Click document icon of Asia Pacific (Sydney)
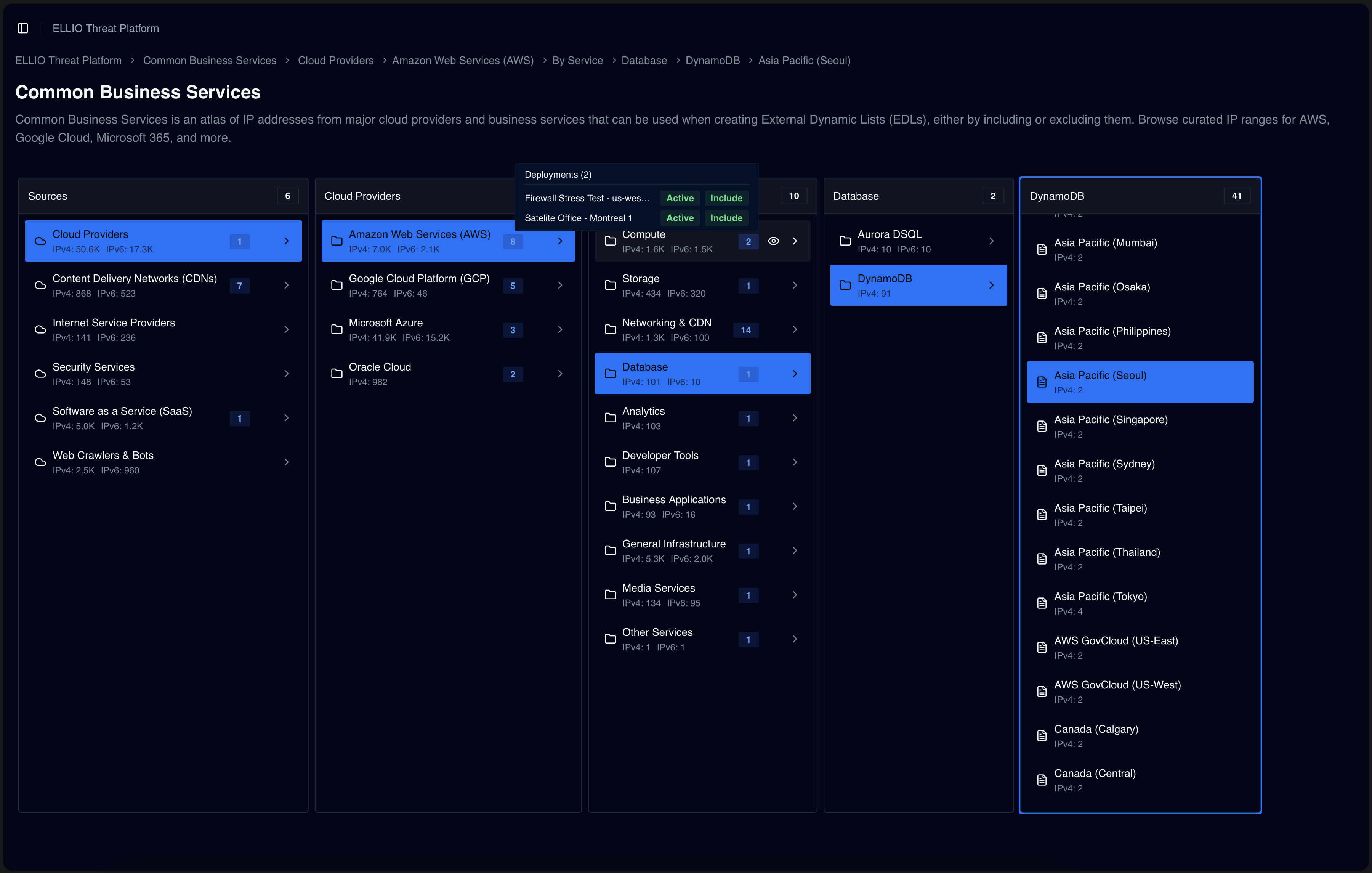 click(1042, 471)
